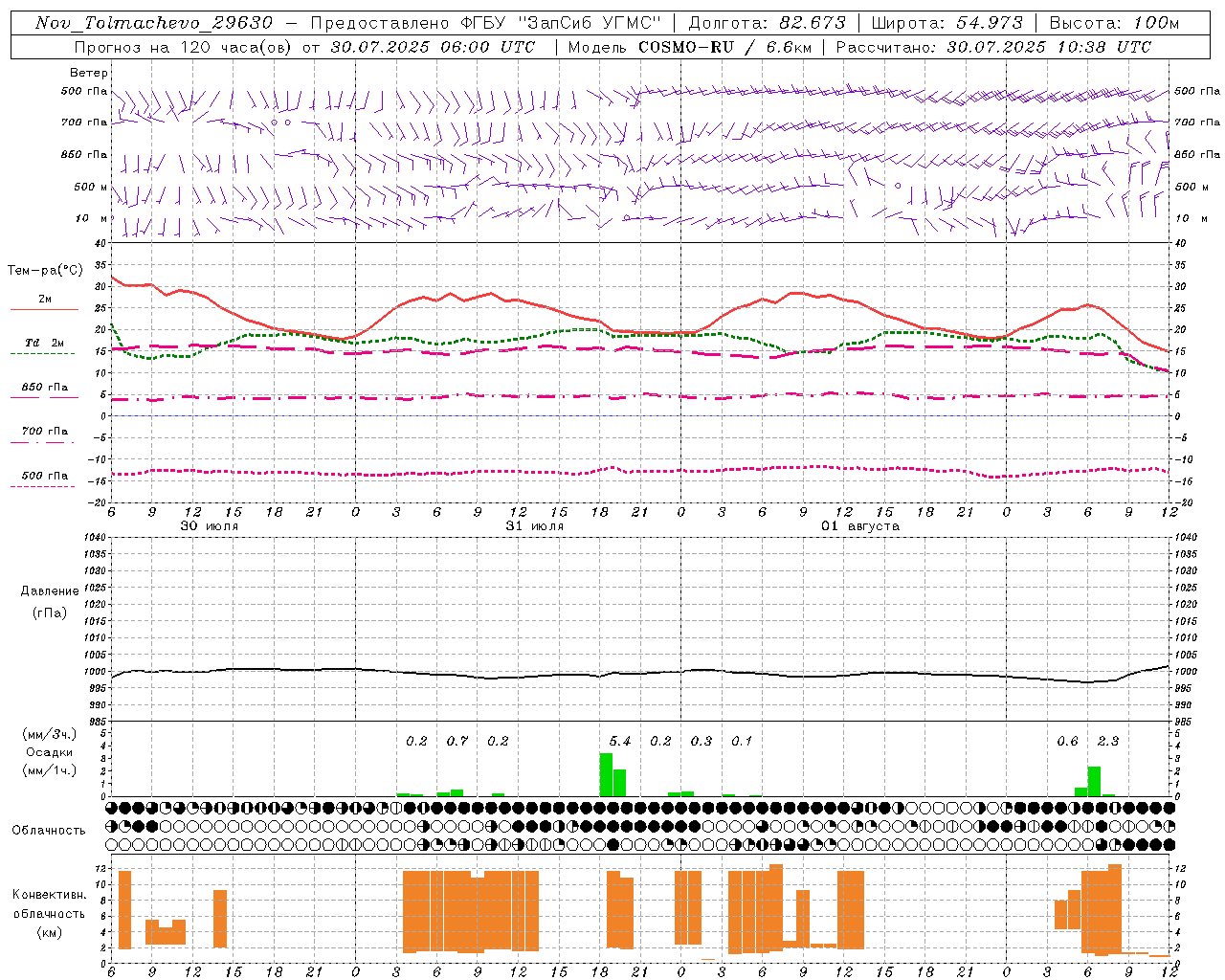Click the solid red line sample under the 2м legend label
Screen dimensions: 1225x980
(44, 310)
